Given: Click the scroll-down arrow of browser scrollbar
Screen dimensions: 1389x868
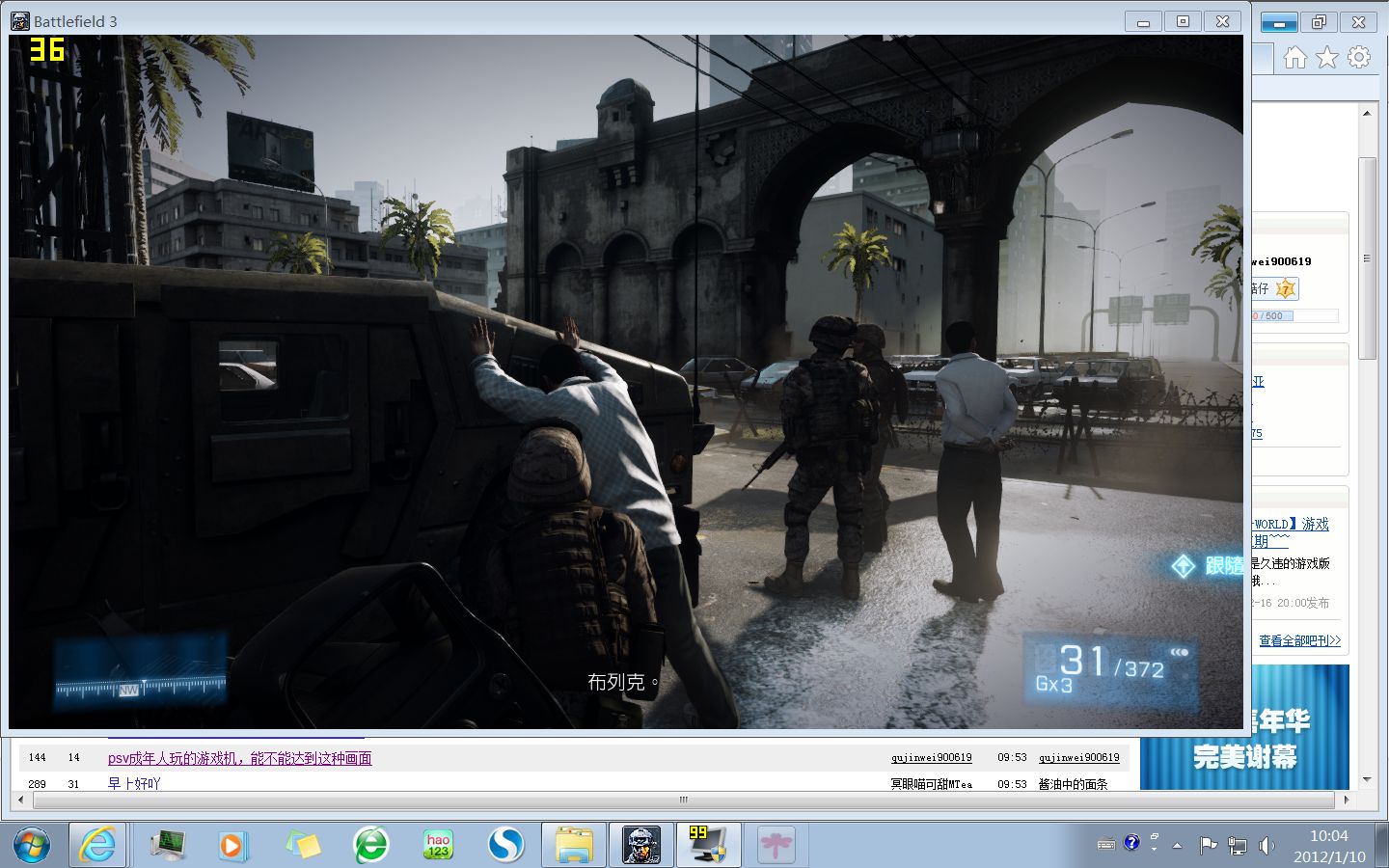Looking at the screenshot, I should pos(1367,780).
